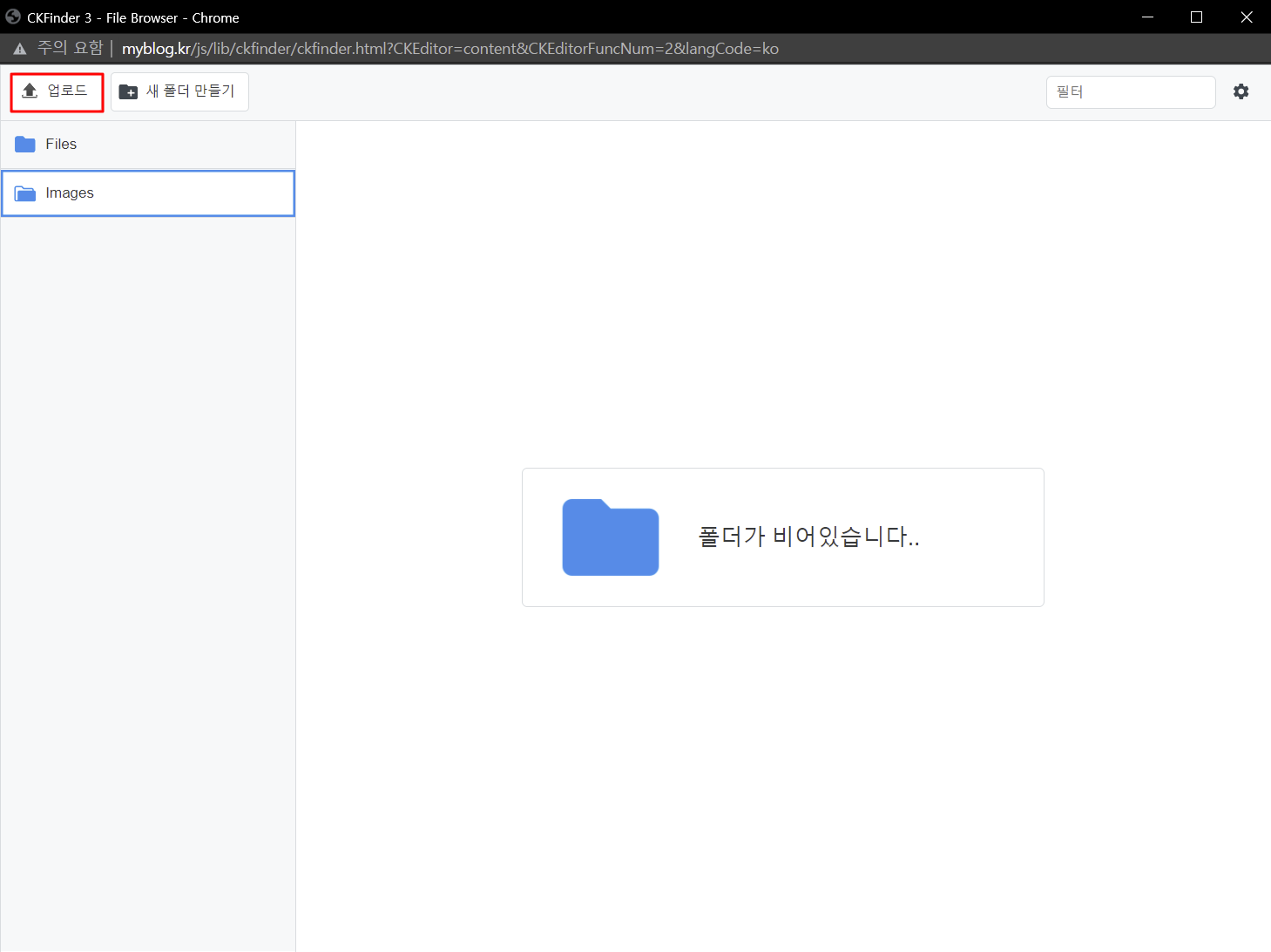Click the globe icon in title bar
This screenshot has width=1271, height=952.
click(13, 17)
